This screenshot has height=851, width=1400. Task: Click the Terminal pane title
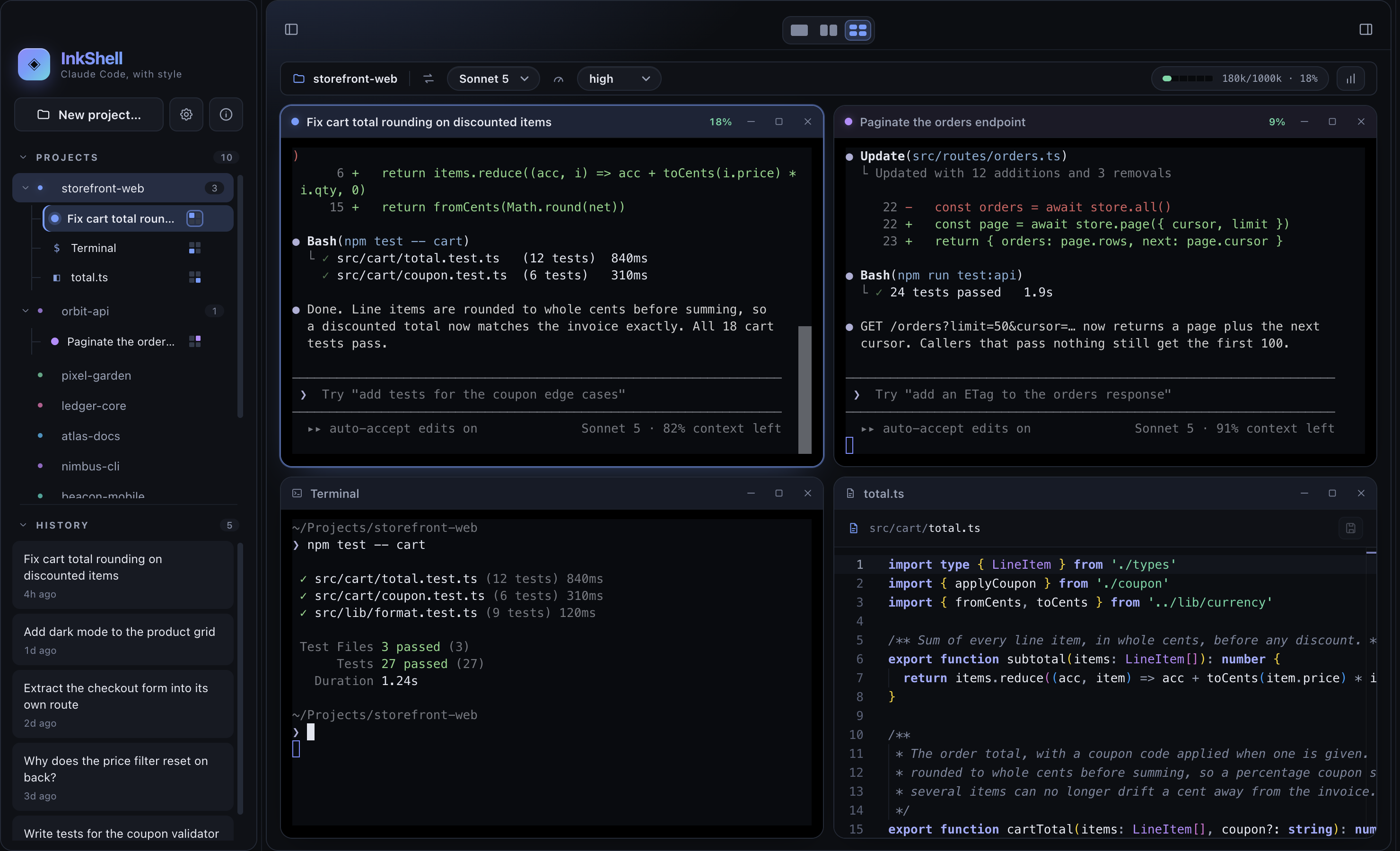click(x=334, y=494)
